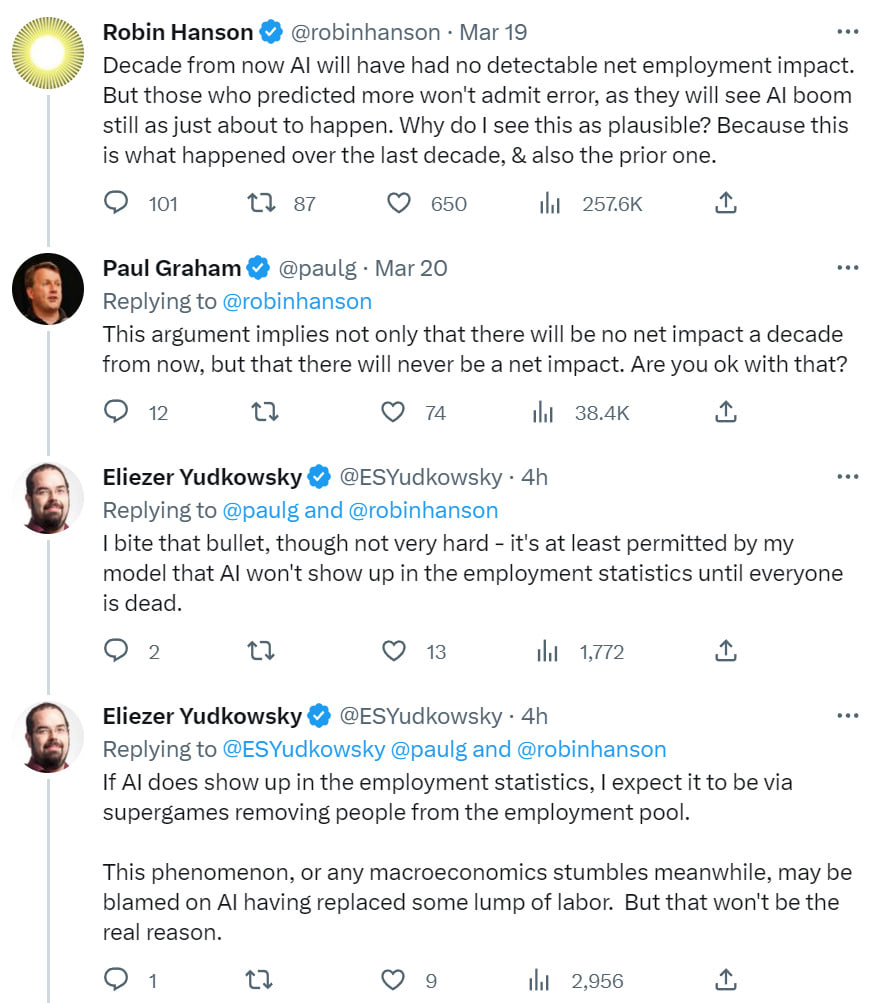The height and width of the screenshot is (1003, 880).
Task: Retweet Robin Hanson's post with 87 retweets
Action: [x=261, y=203]
